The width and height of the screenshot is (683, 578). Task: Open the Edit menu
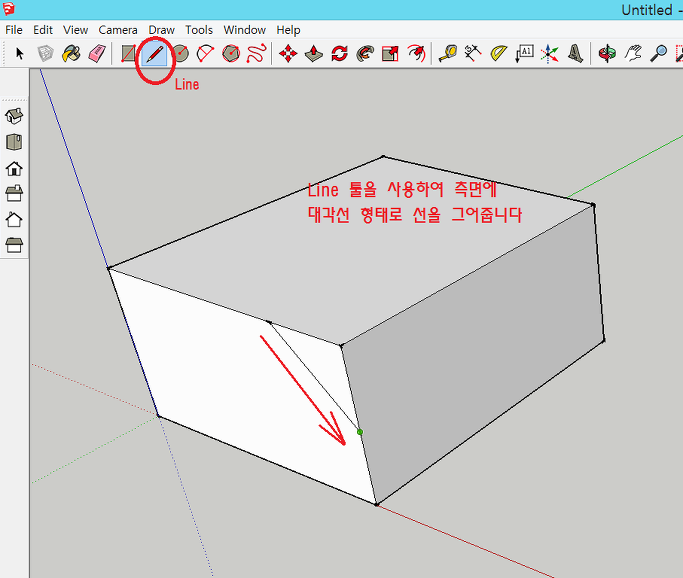pyautogui.click(x=43, y=30)
